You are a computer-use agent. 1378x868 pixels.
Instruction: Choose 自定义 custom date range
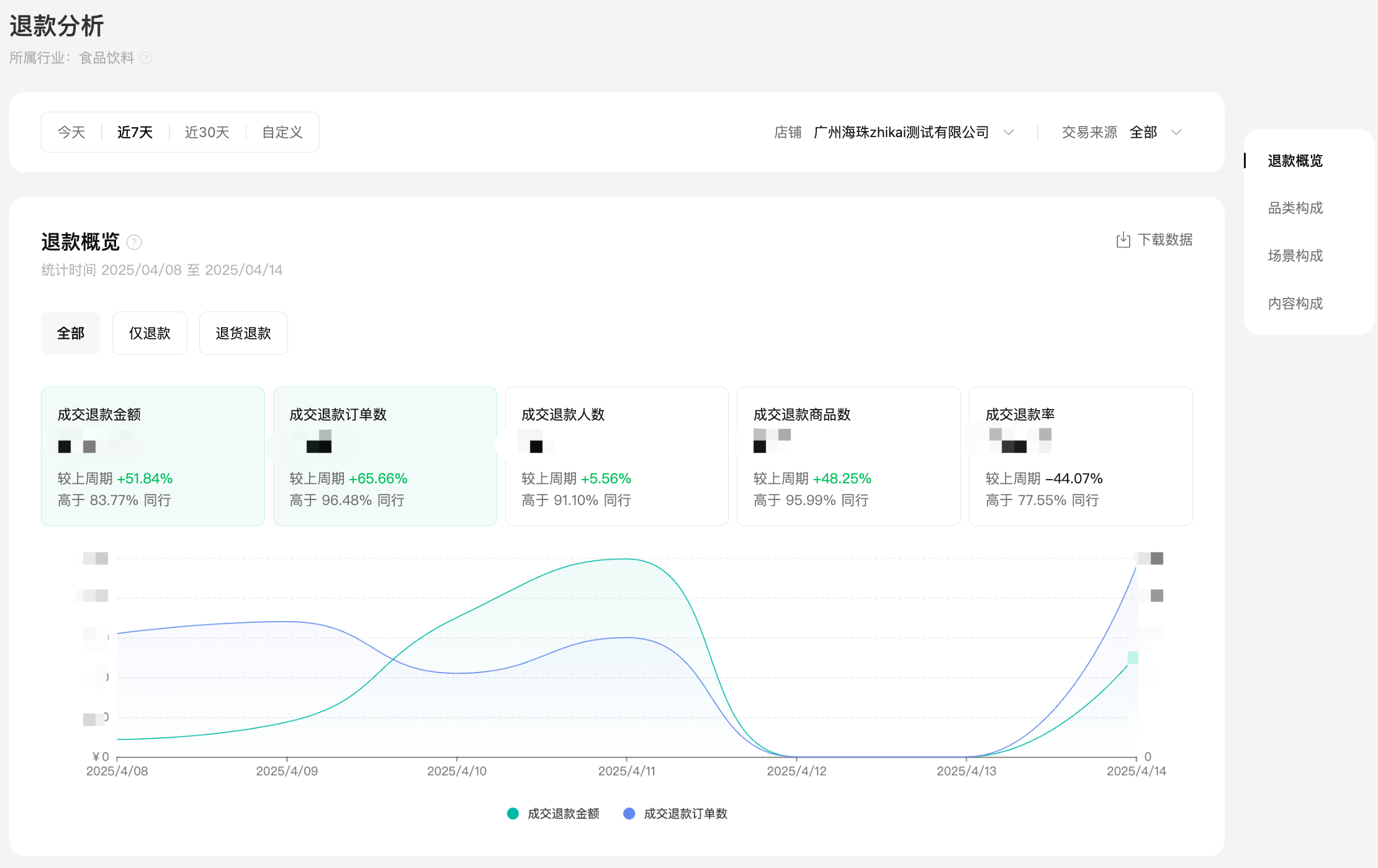point(282,132)
